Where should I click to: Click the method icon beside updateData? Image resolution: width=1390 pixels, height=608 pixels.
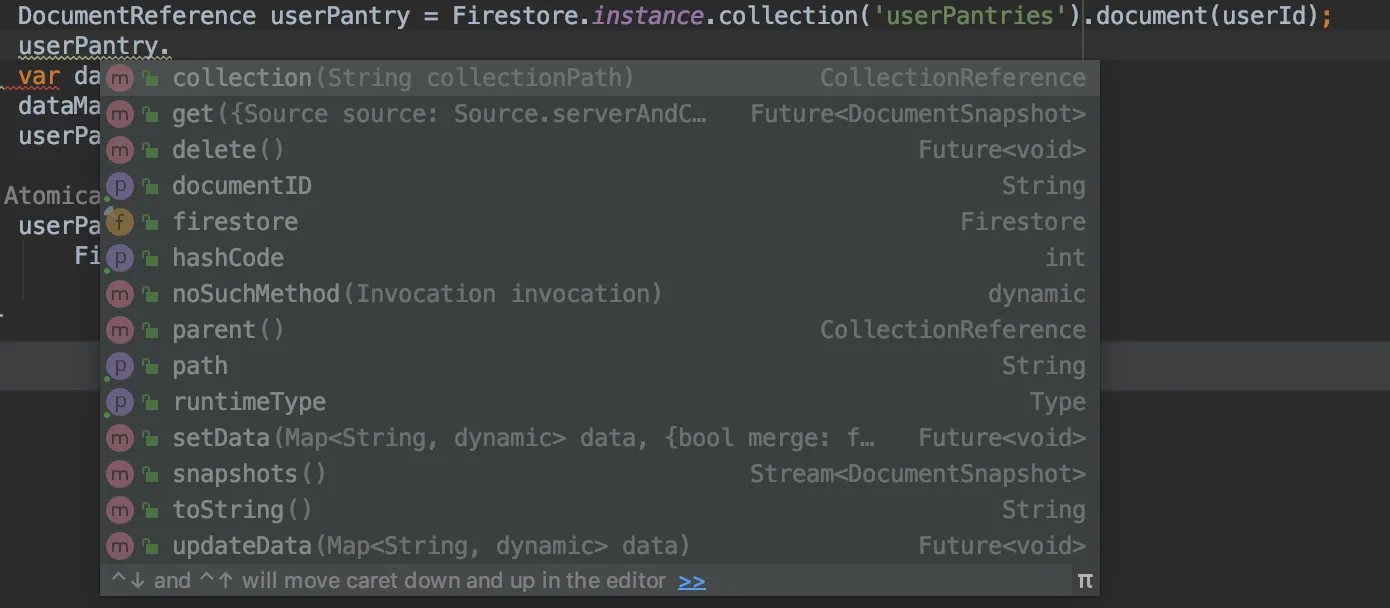click(120, 546)
